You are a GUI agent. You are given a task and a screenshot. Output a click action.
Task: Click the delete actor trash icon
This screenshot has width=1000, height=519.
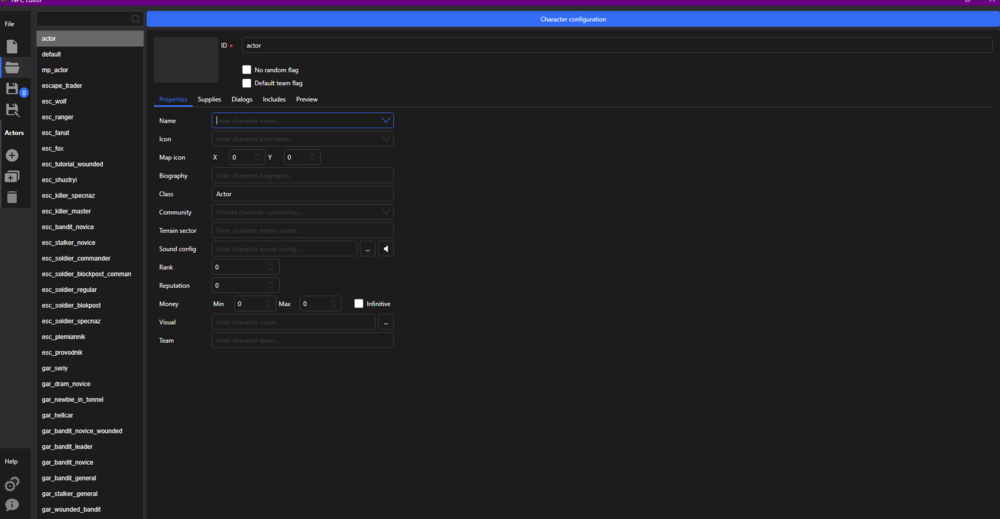pos(12,197)
